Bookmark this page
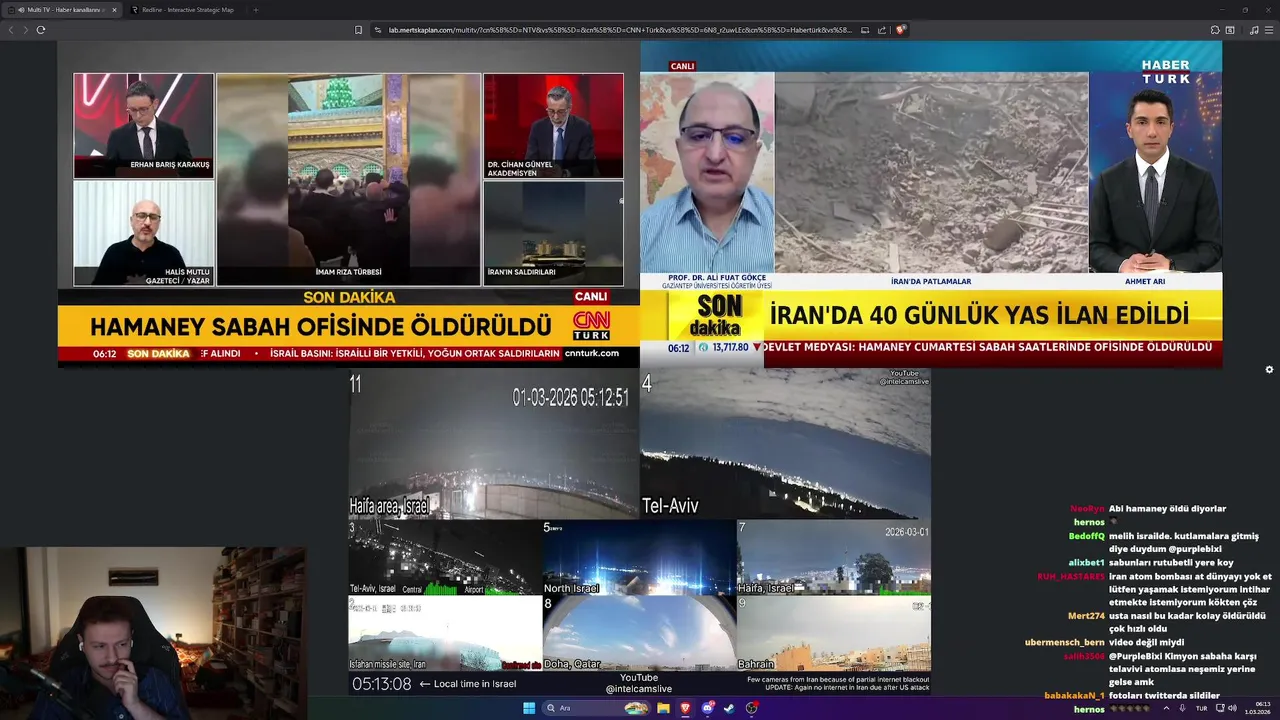The height and width of the screenshot is (720, 1280). pyautogui.click(x=358, y=30)
